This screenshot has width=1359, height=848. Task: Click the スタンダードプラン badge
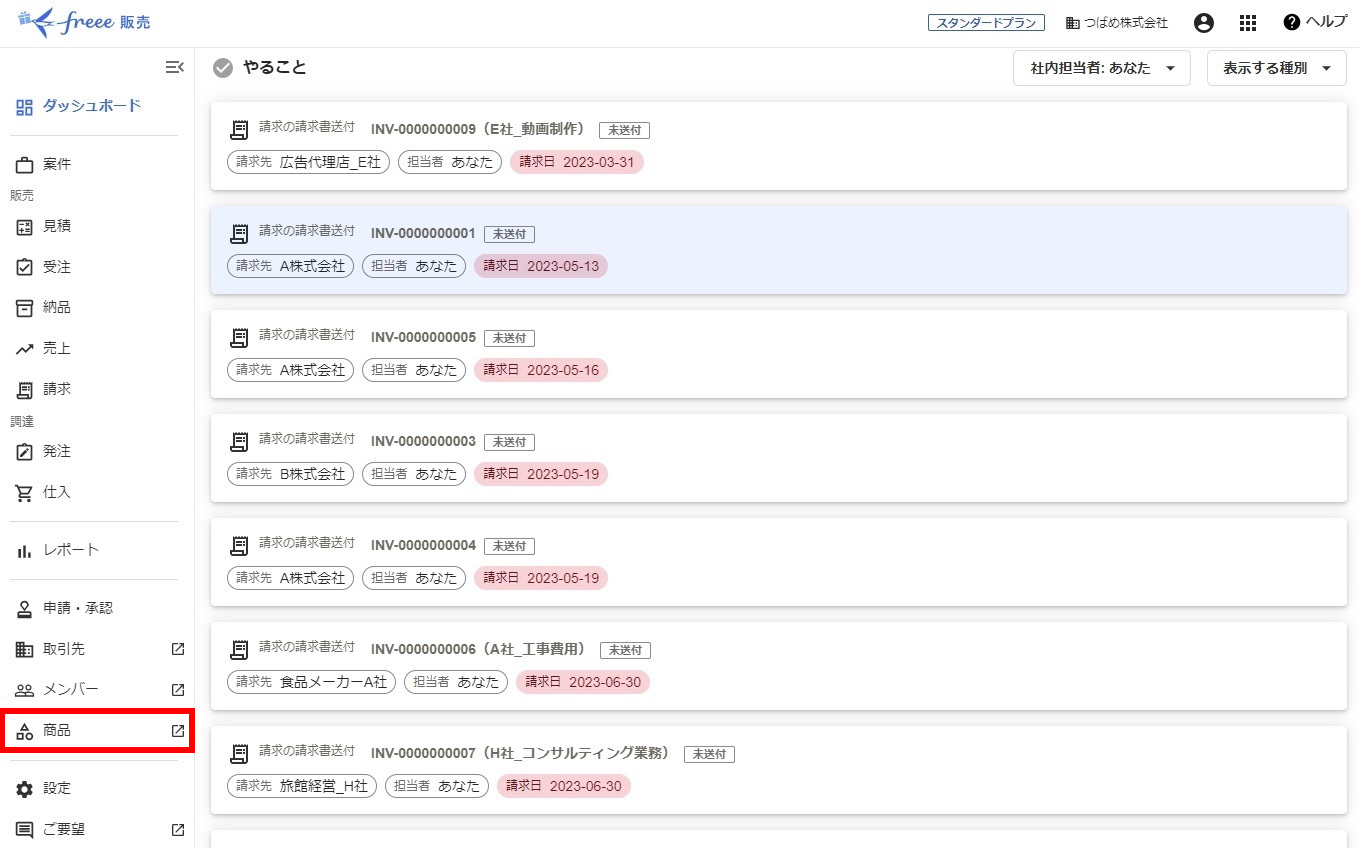pyautogui.click(x=986, y=23)
